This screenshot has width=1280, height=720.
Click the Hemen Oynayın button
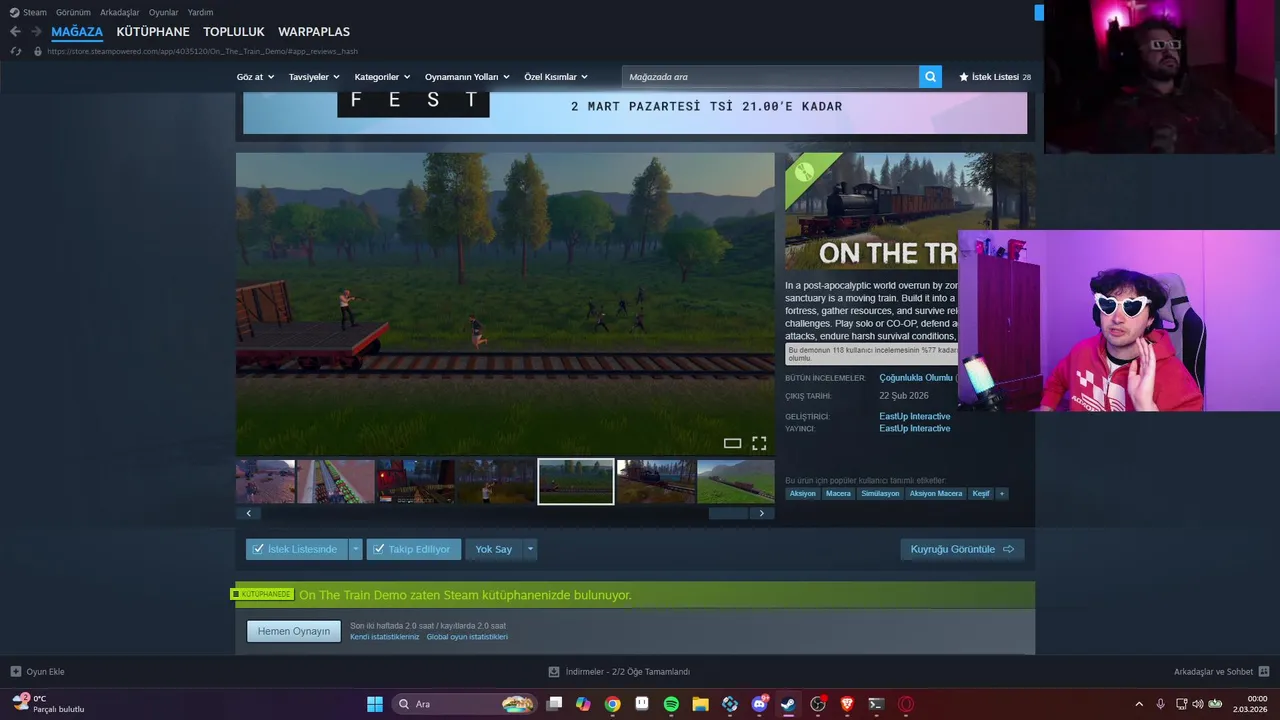pyautogui.click(x=294, y=631)
